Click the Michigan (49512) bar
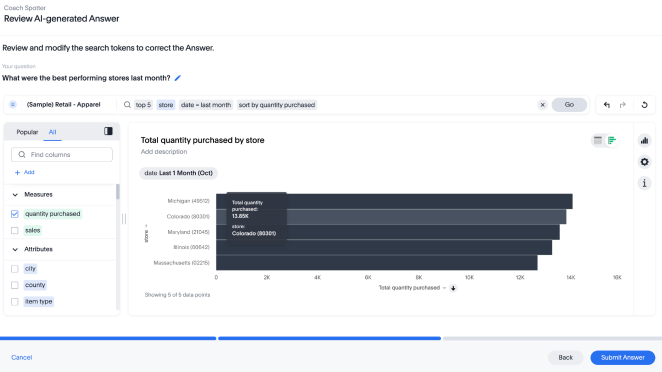The width and height of the screenshot is (662, 372). pos(394,201)
